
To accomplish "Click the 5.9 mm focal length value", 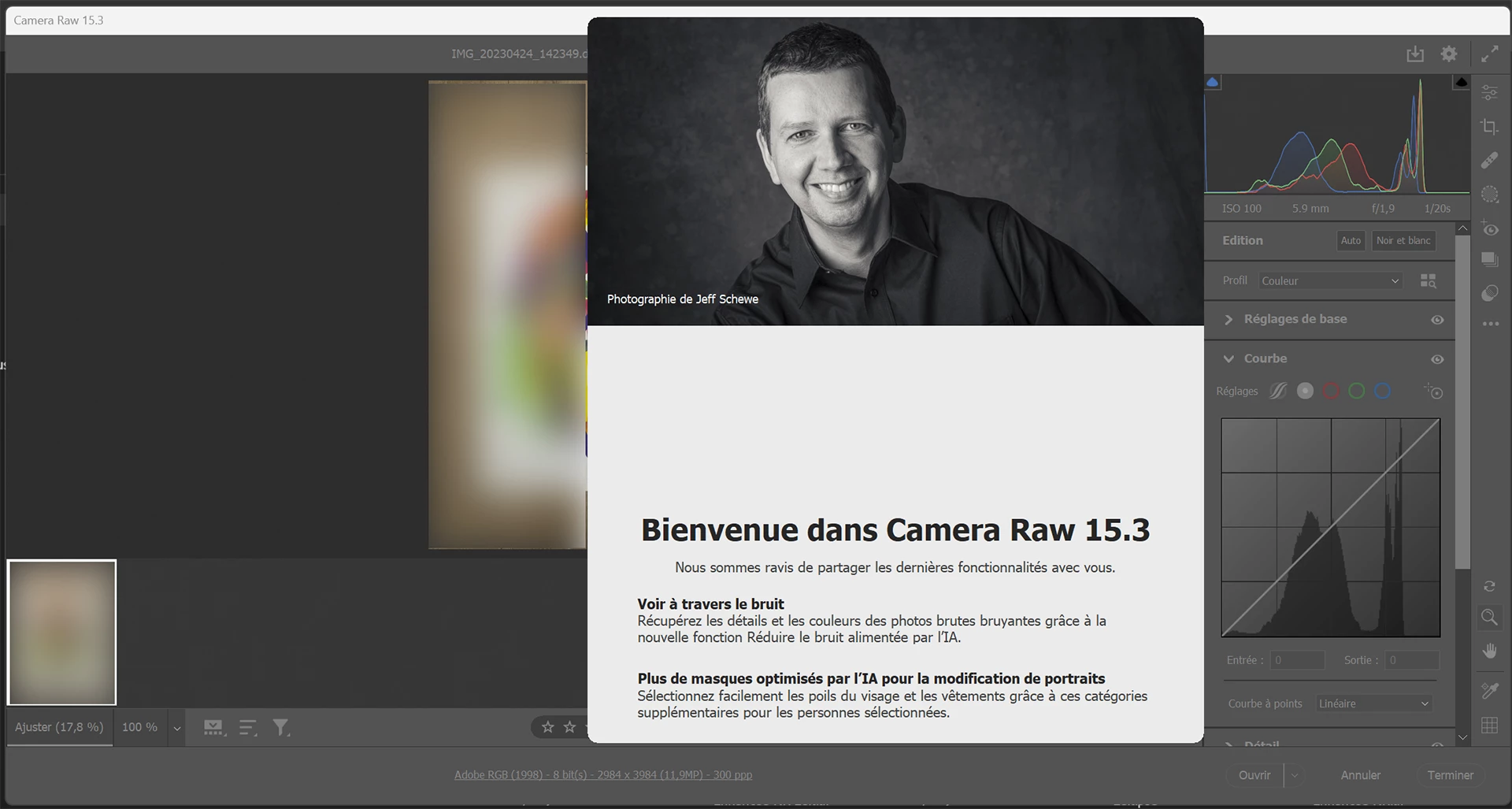I will click(1310, 209).
